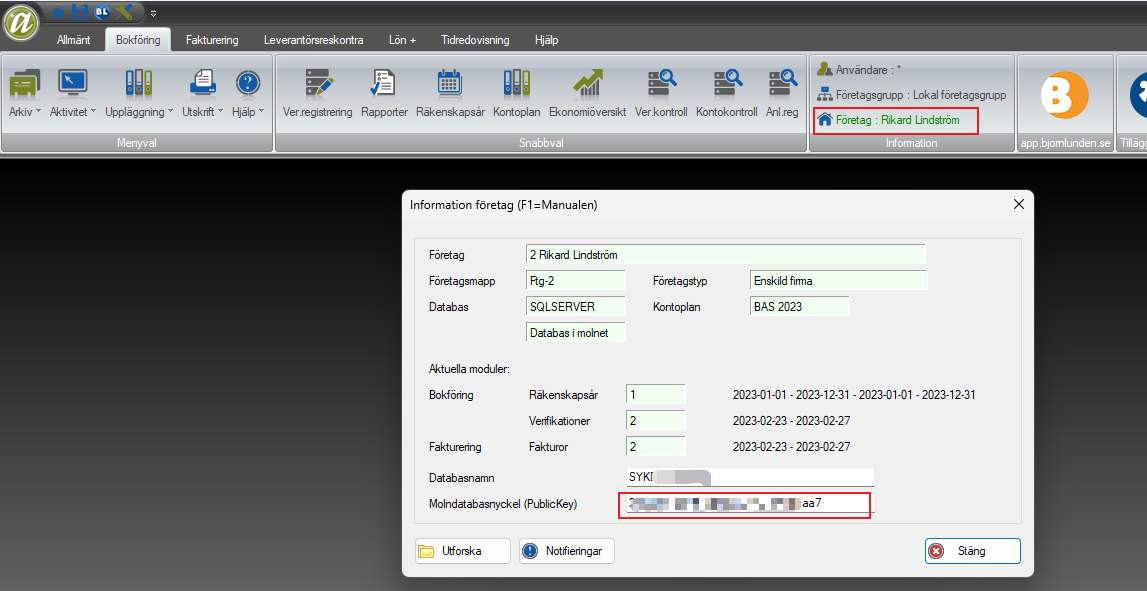Open Rapporter from the ribbon
Viewport: 1147px width, 591px height.
[384, 93]
